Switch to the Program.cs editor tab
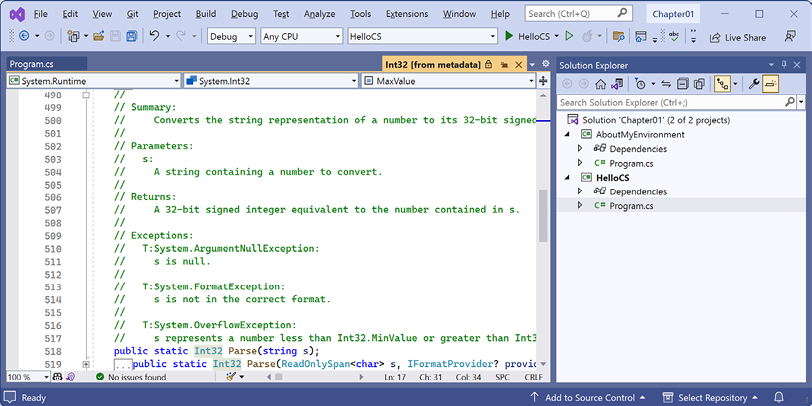The width and height of the screenshot is (812, 406). click(47, 65)
